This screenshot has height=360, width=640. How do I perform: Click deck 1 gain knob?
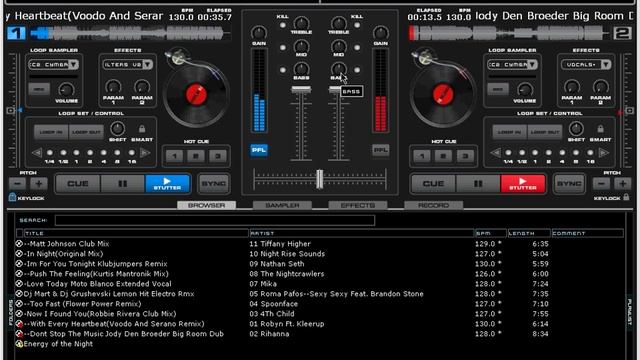259,33
